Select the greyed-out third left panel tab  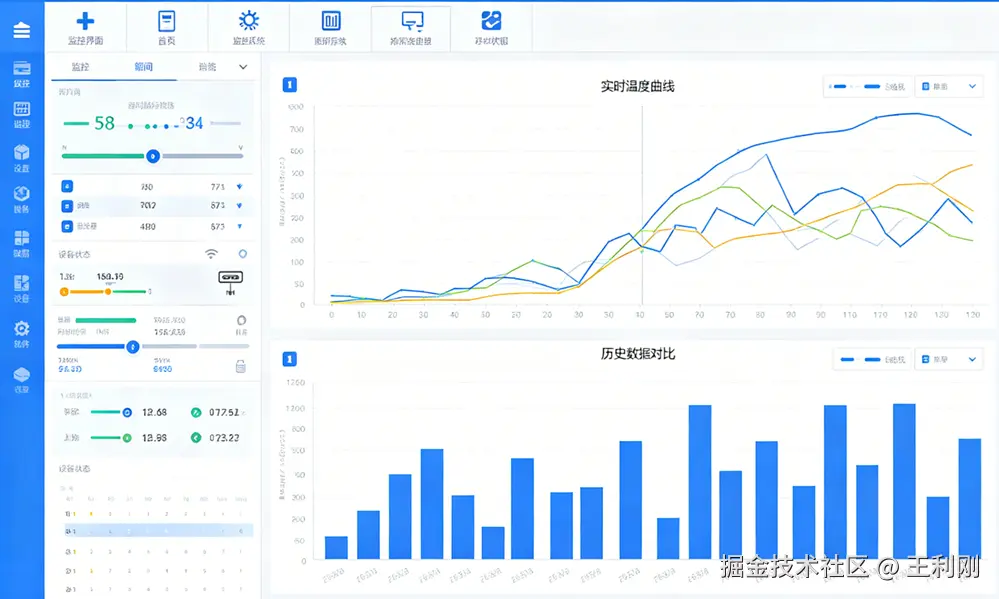[x=207, y=67]
